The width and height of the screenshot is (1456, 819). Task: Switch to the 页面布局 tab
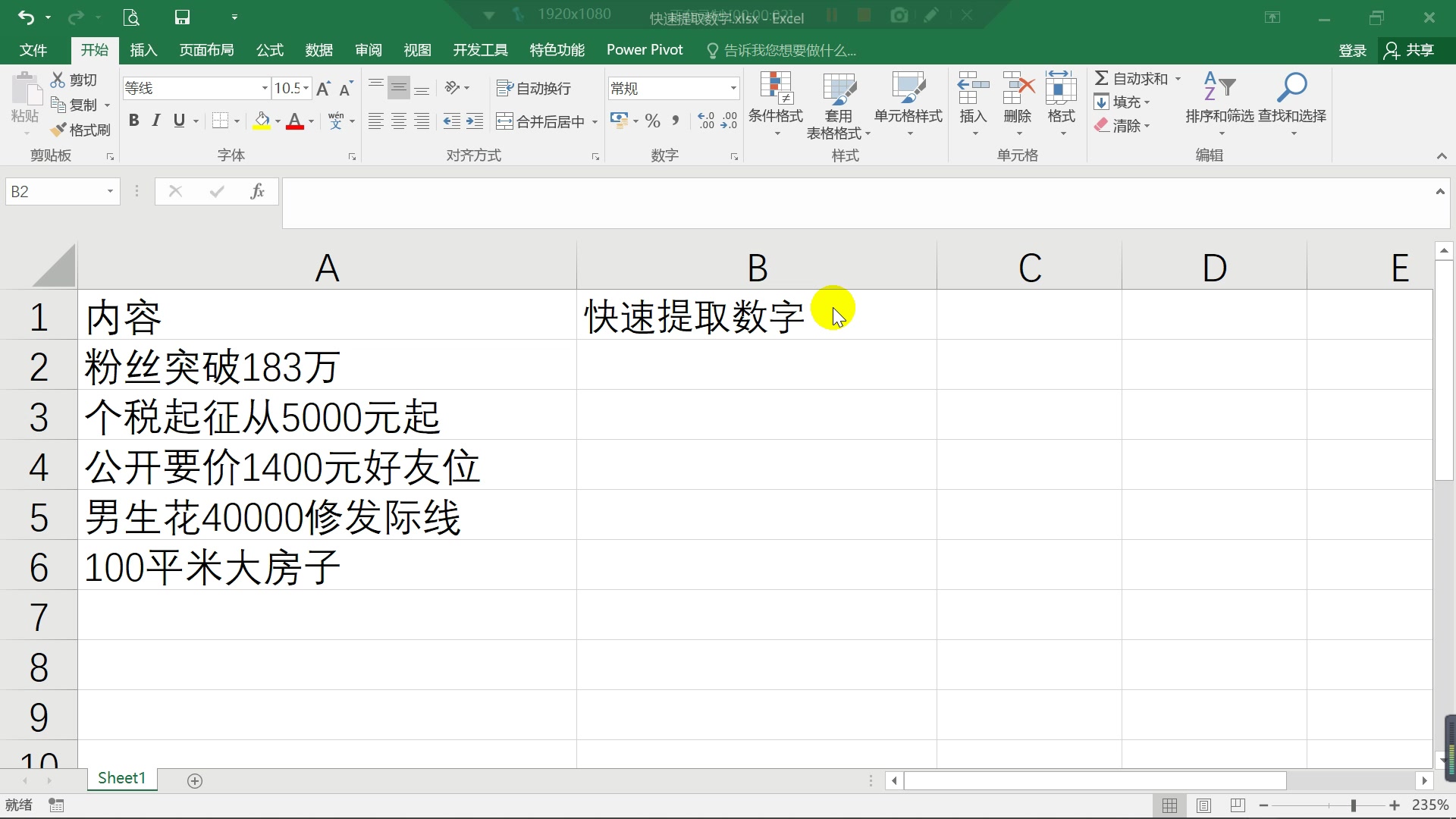(x=206, y=50)
